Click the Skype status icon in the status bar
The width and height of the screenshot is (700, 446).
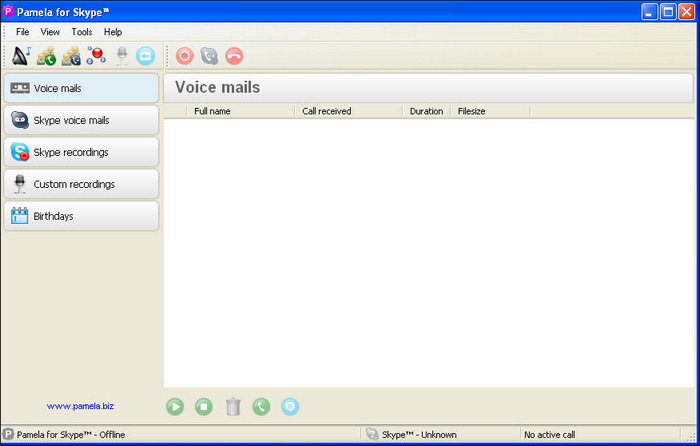point(371,434)
